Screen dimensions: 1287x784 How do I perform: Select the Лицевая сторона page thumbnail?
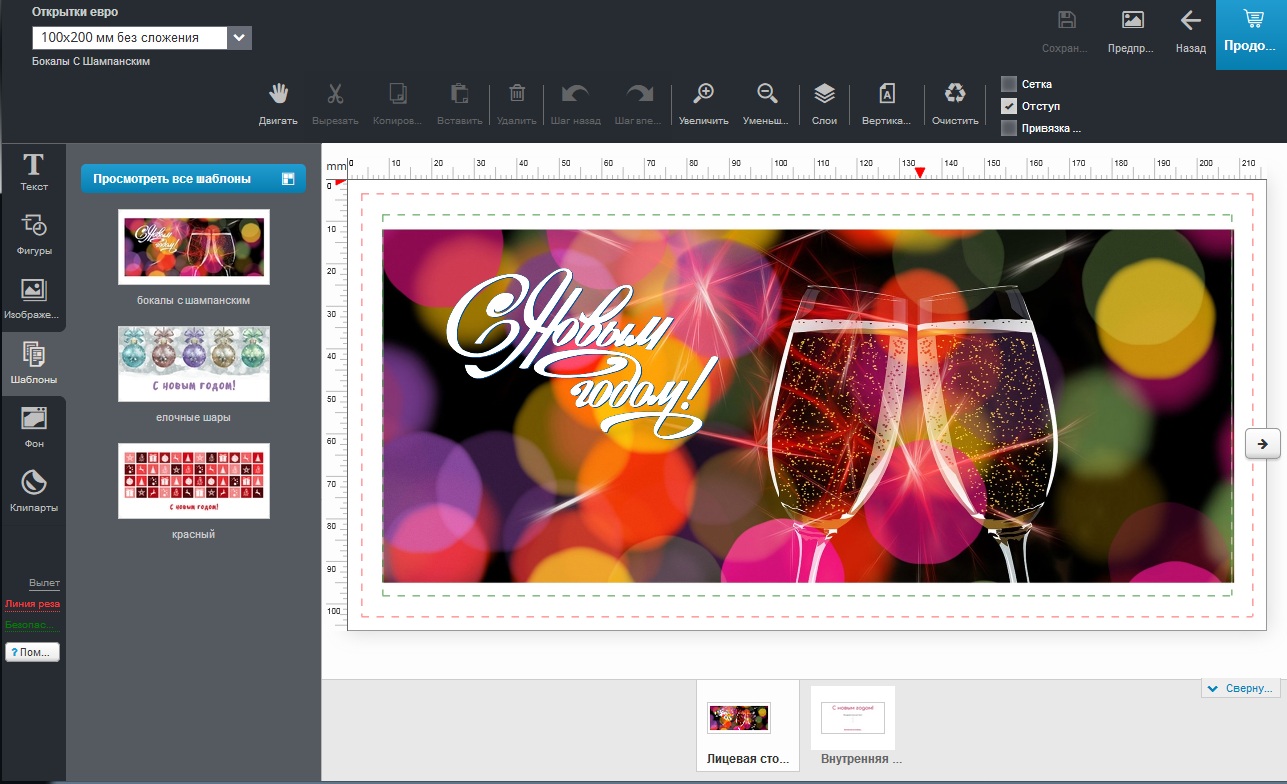pos(748,725)
